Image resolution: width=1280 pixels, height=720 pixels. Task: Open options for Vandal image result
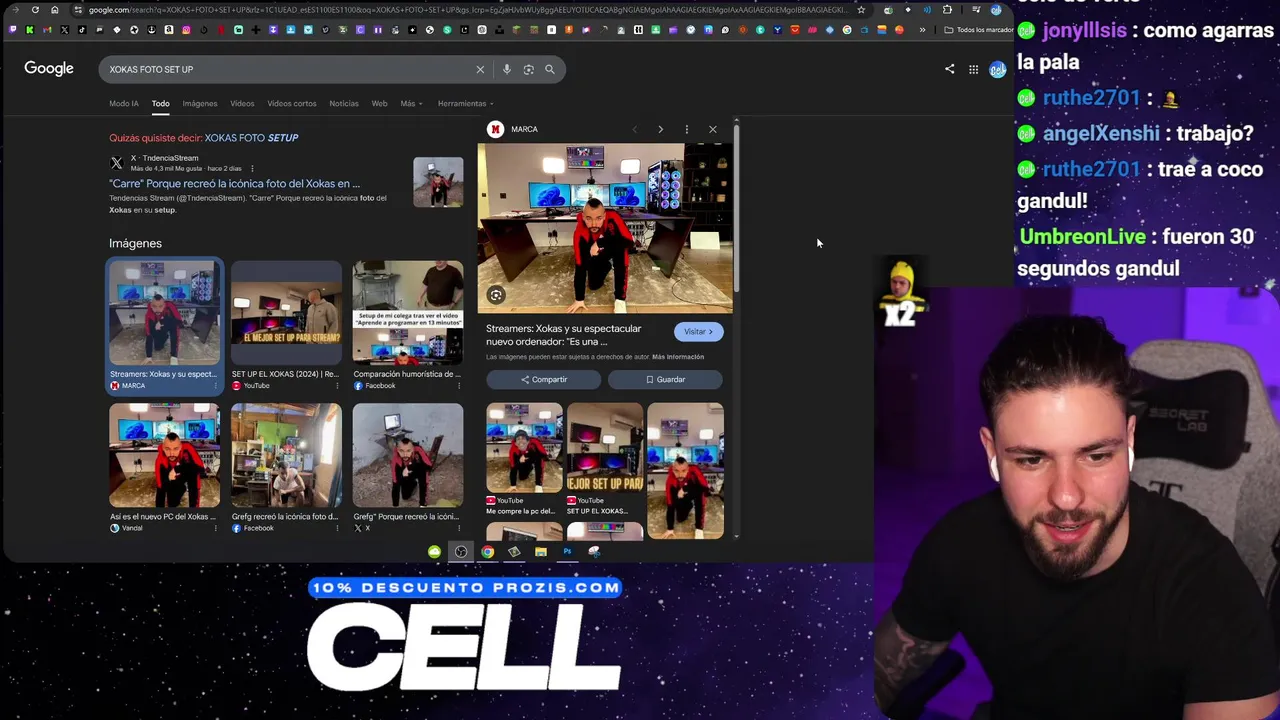215,528
